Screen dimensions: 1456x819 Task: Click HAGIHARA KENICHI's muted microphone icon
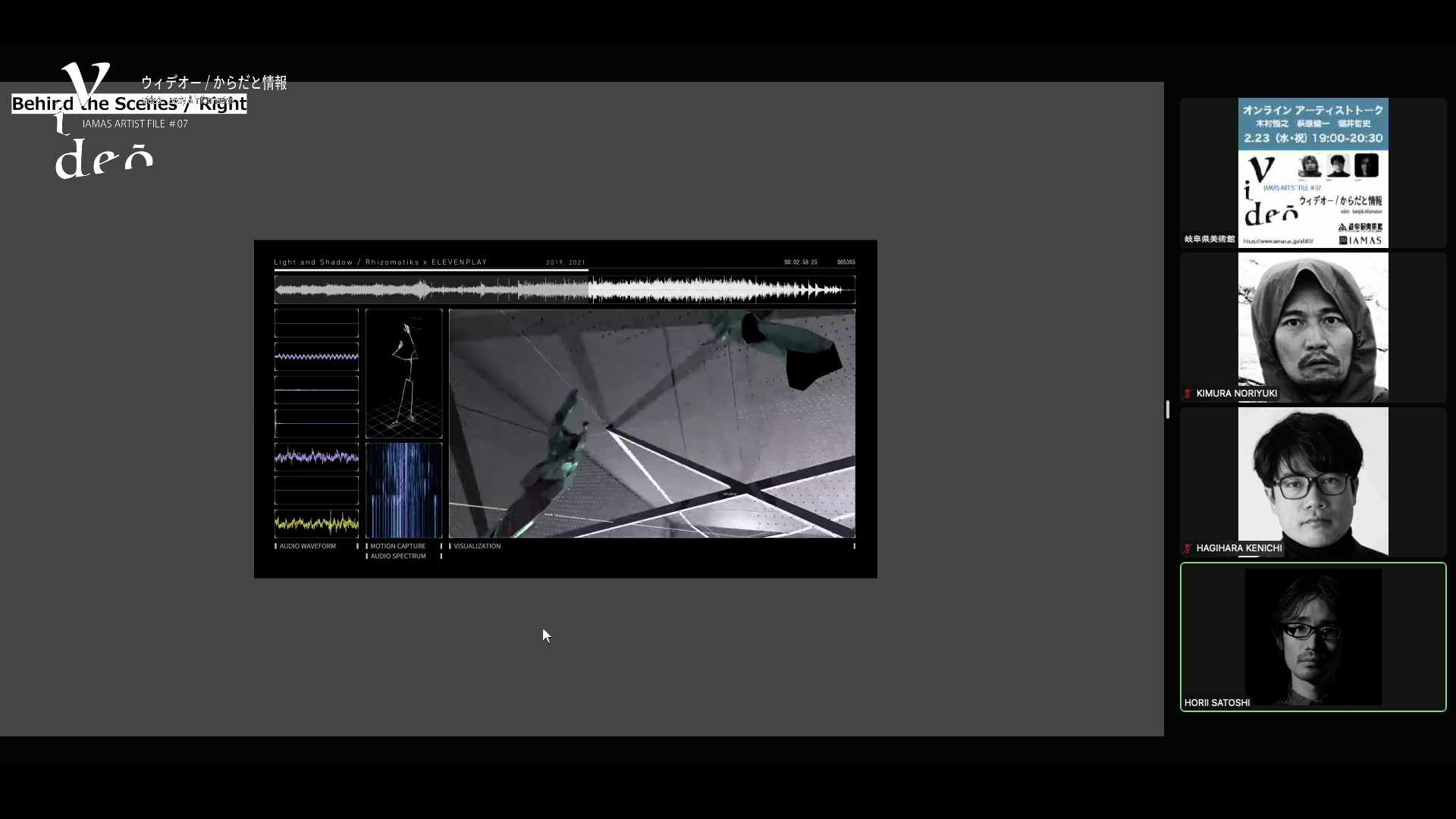point(1188,548)
